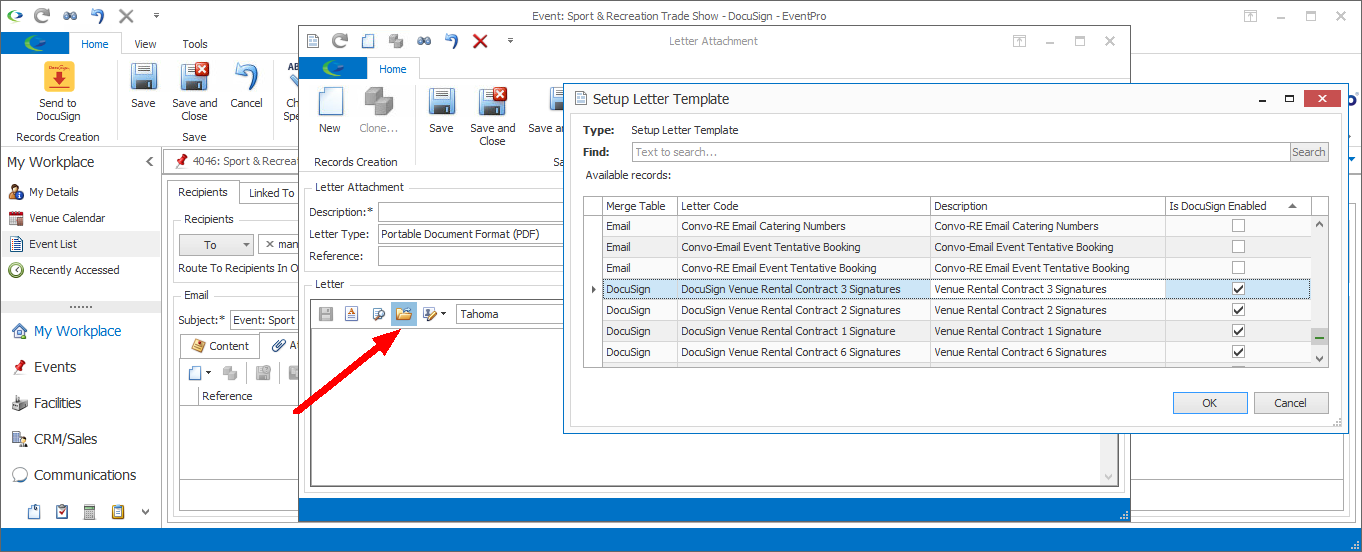
Task: Expand the sidebar bottom overflow chevron
Action: click(145, 512)
